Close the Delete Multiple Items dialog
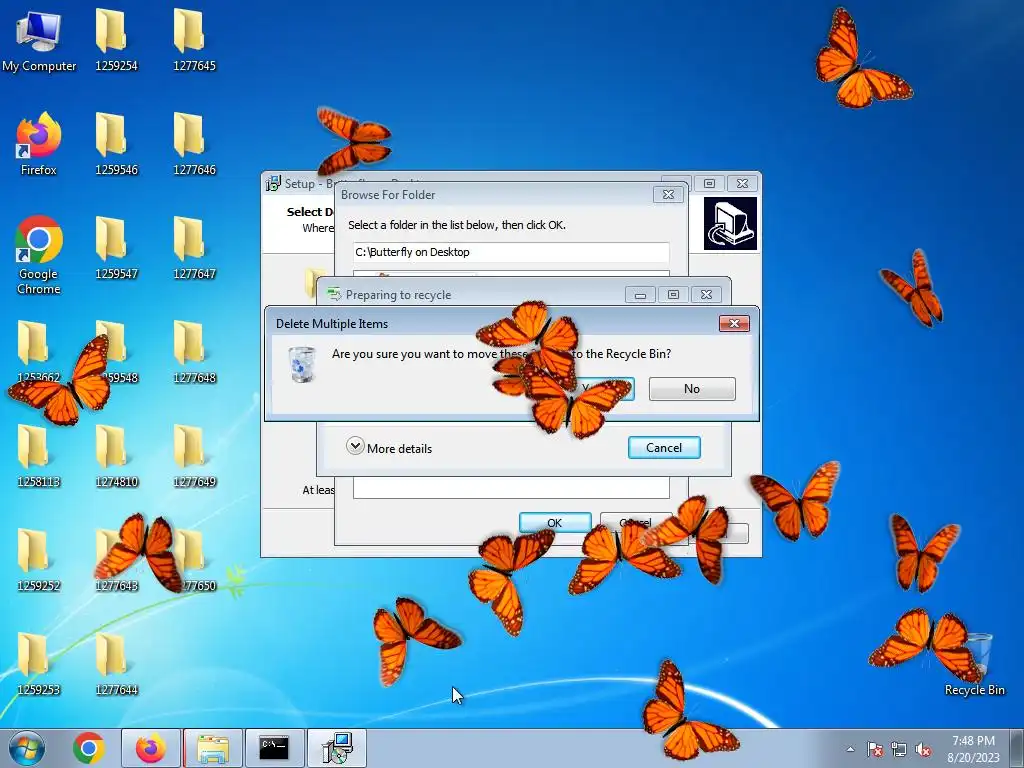The height and width of the screenshot is (768, 1024). tap(734, 324)
